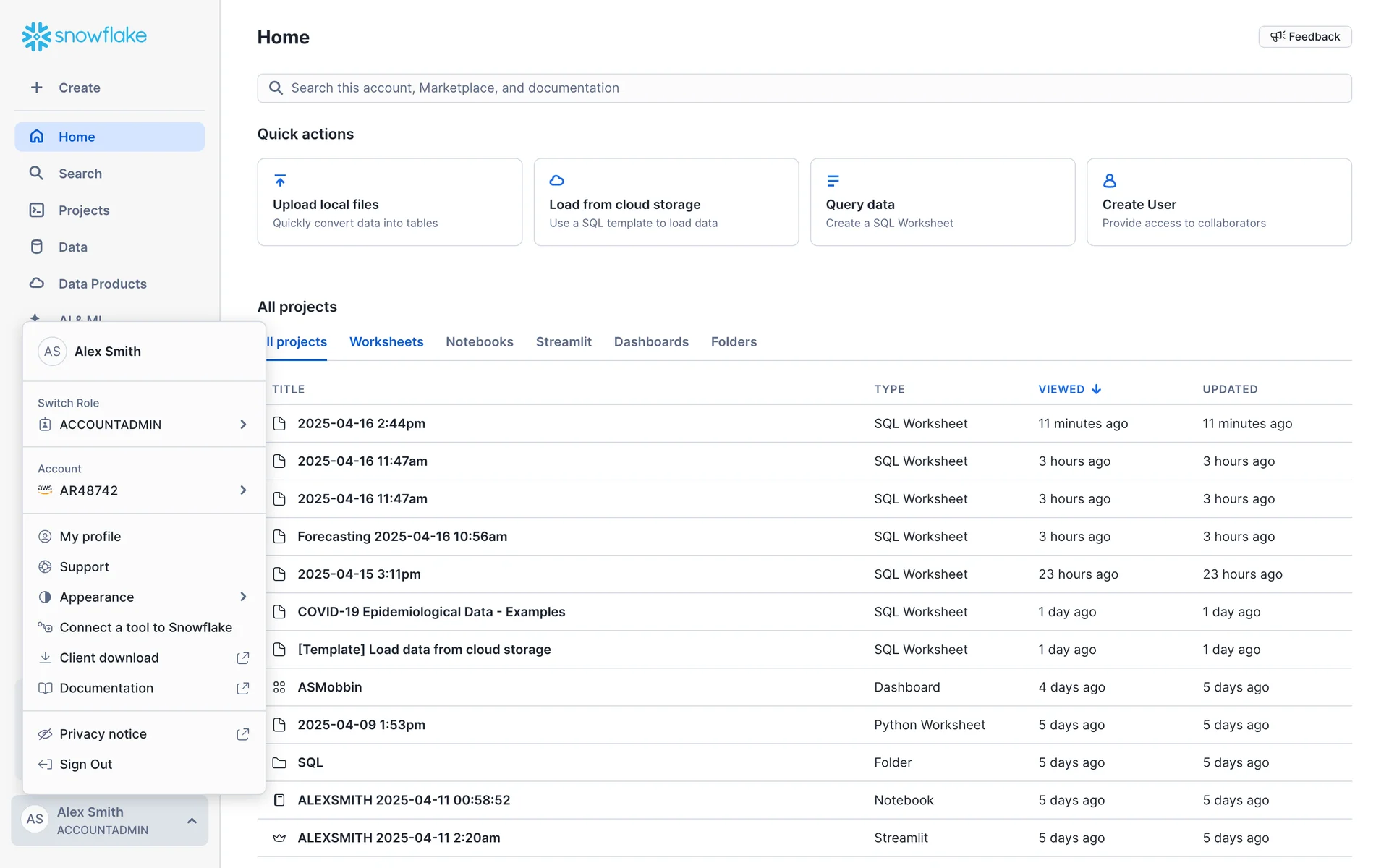The width and height of the screenshot is (1389, 868).
Task: Focus the account and Marketplace search field
Action: (x=803, y=88)
